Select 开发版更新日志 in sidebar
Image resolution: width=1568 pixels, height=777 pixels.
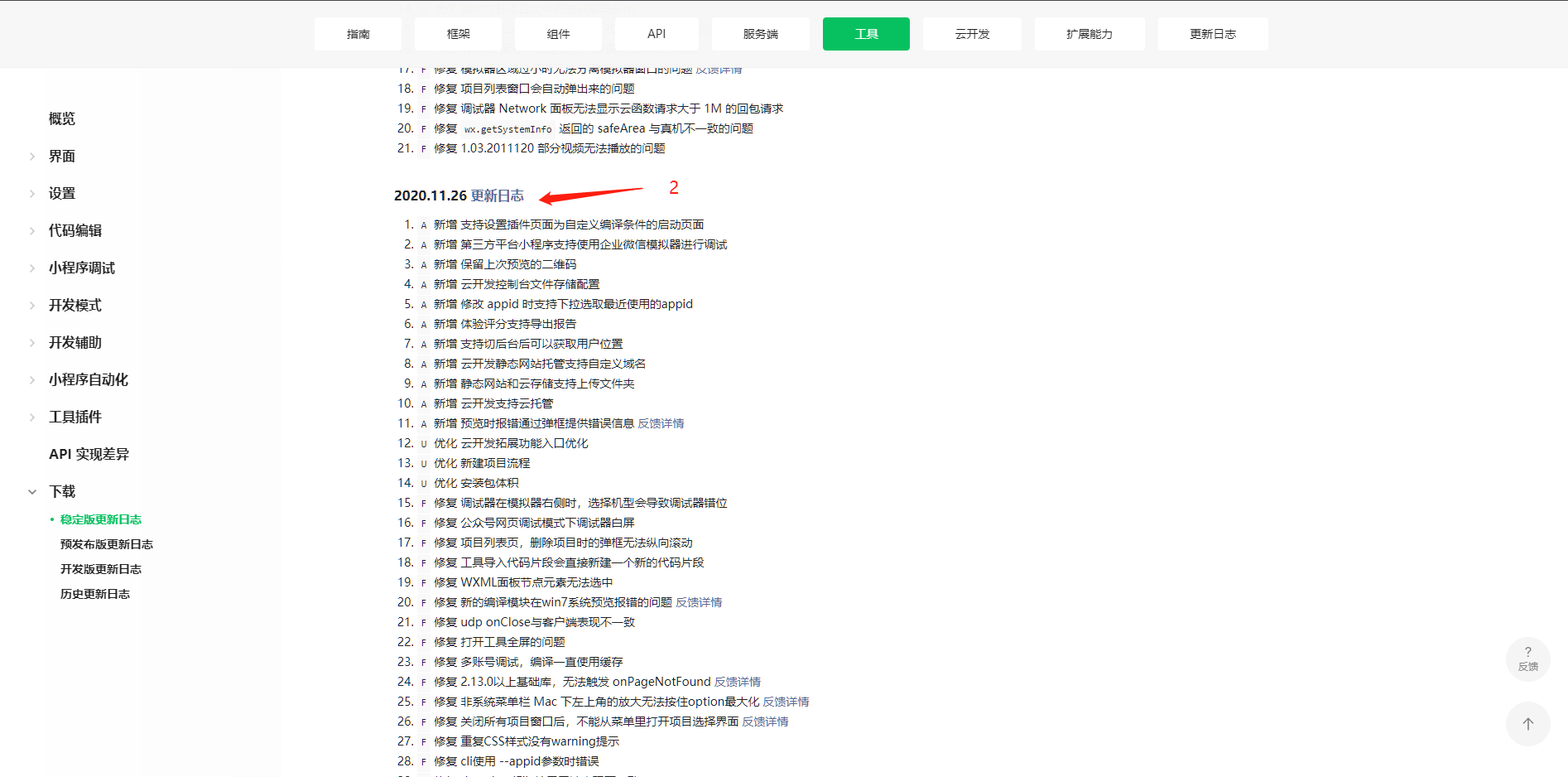(x=101, y=569)
